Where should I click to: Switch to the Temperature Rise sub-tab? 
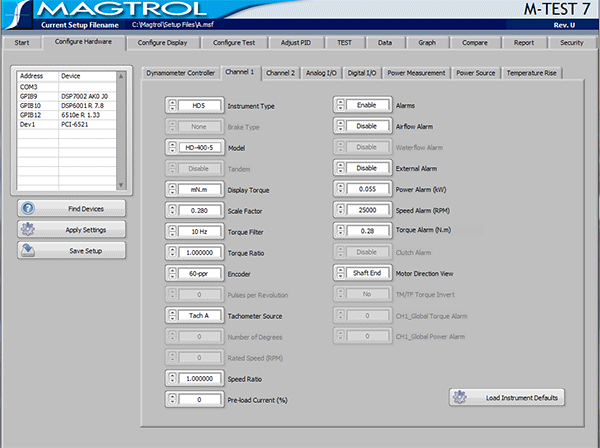tap(532, 73)
